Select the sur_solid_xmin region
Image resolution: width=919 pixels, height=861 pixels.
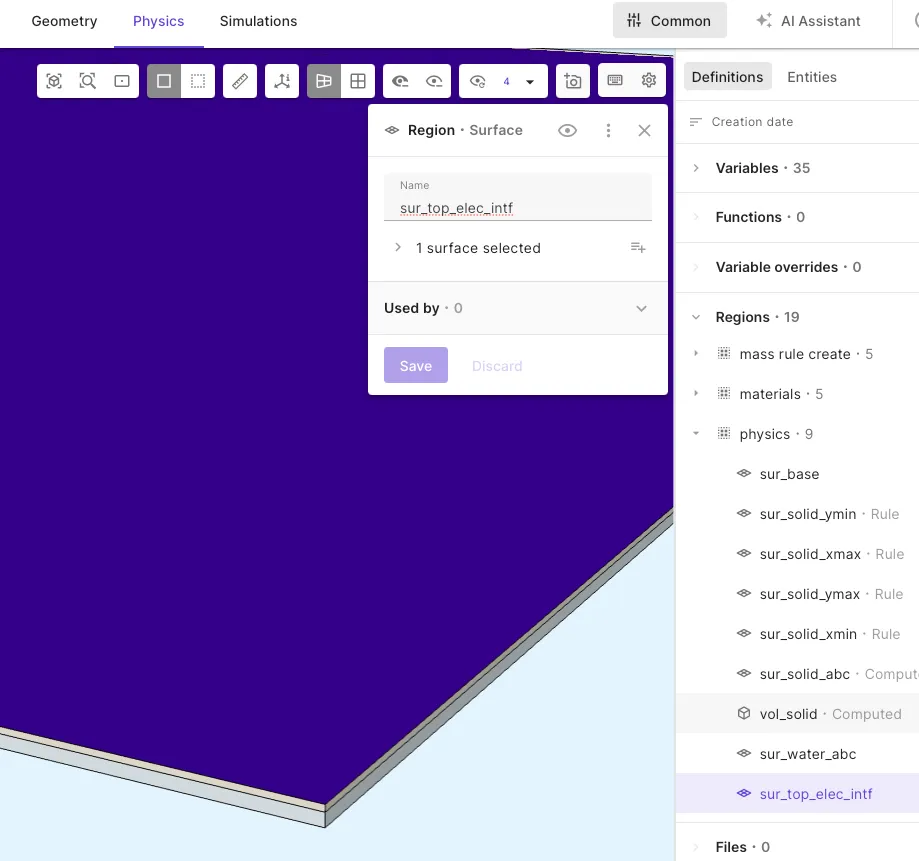[x=797, y=634]
